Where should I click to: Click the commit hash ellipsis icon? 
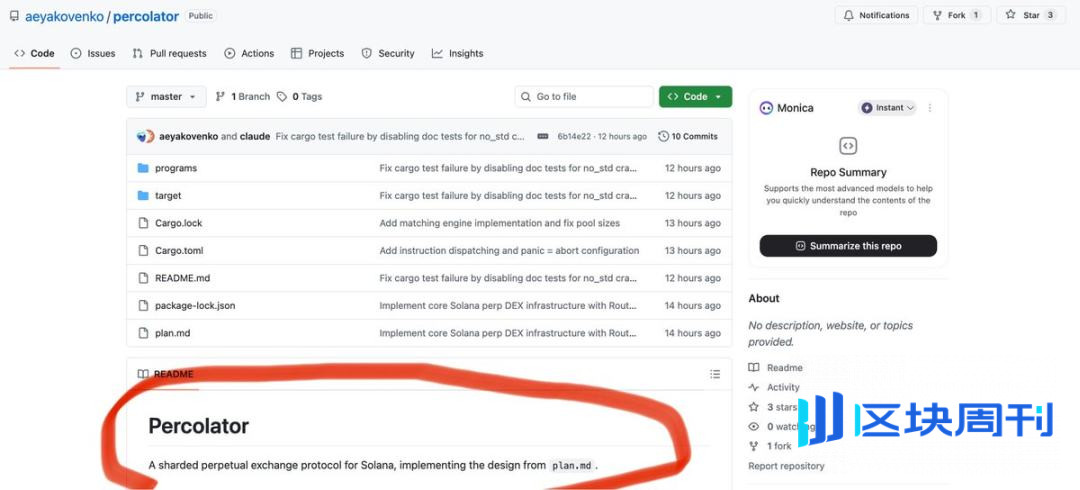(543, 136)
